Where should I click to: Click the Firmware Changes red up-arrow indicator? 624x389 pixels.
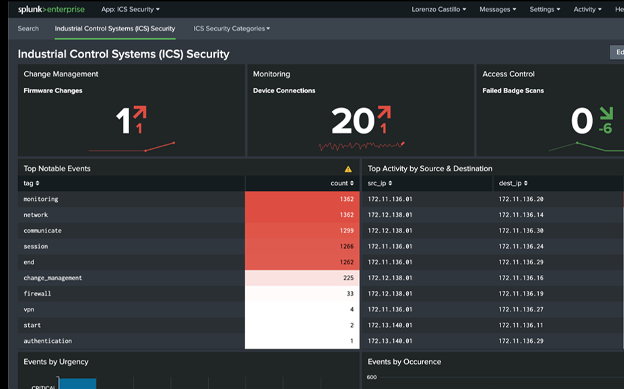[x=140, y=112]
